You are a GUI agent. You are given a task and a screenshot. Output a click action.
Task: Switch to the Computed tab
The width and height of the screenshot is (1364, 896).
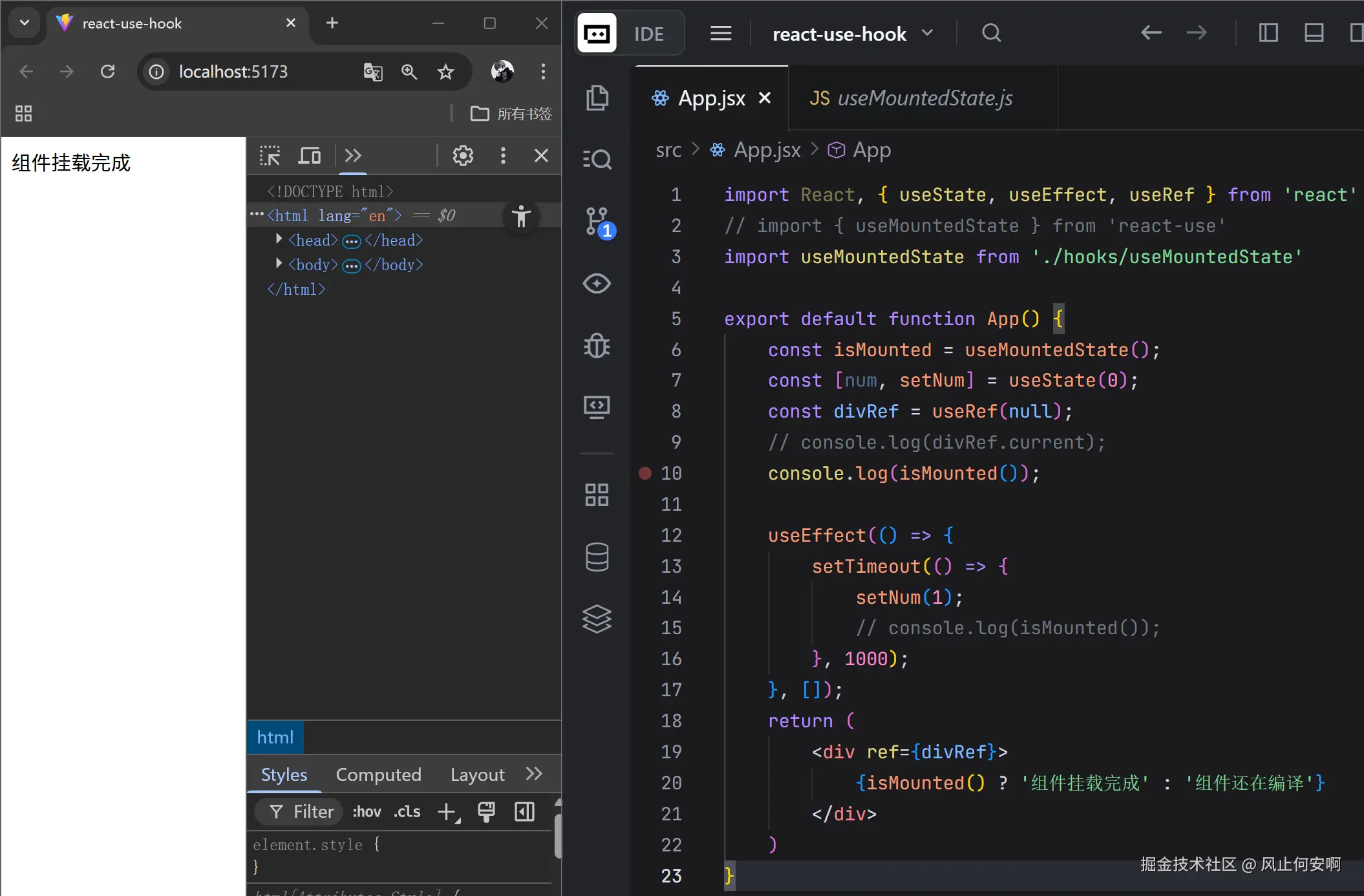pos(378,774)
